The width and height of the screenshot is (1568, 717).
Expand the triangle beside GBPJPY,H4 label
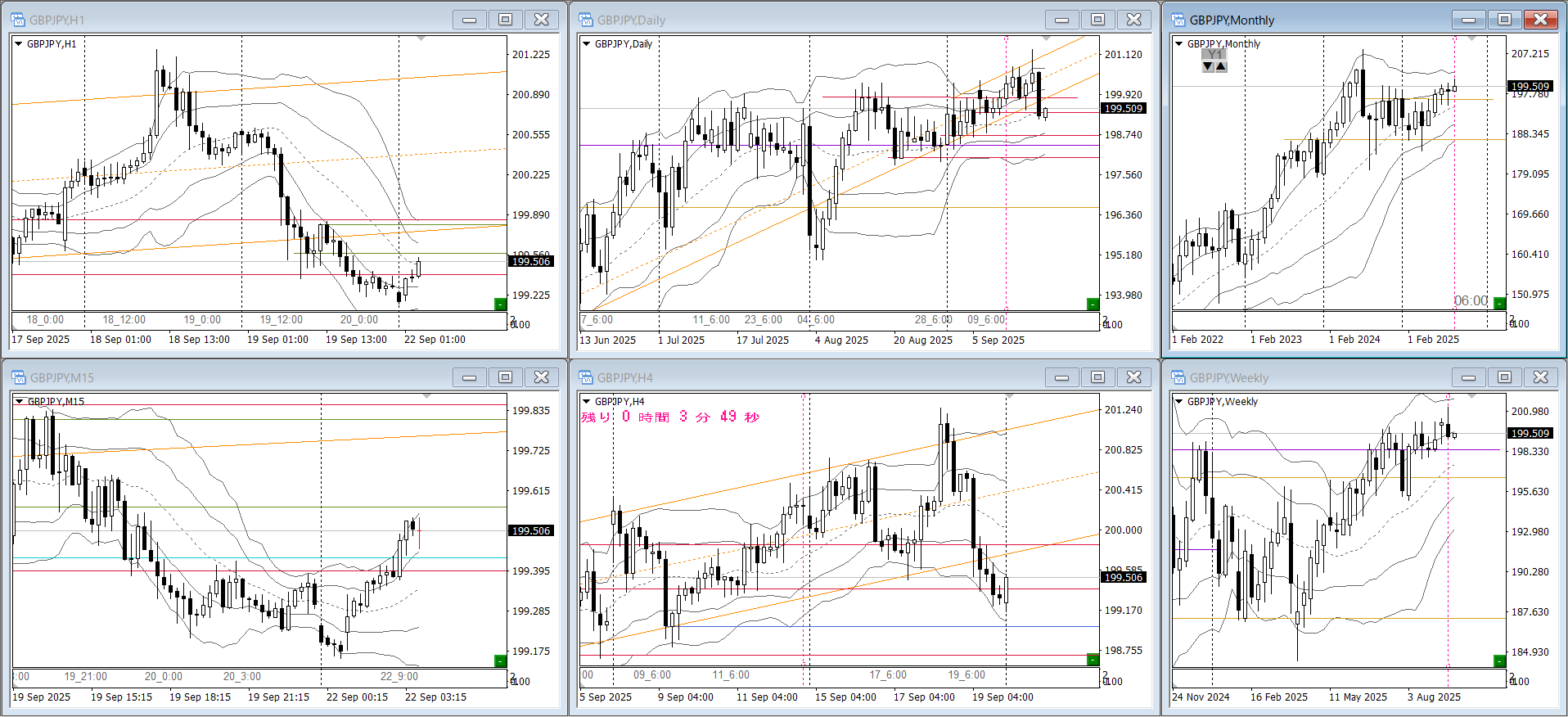coord(586,402)
